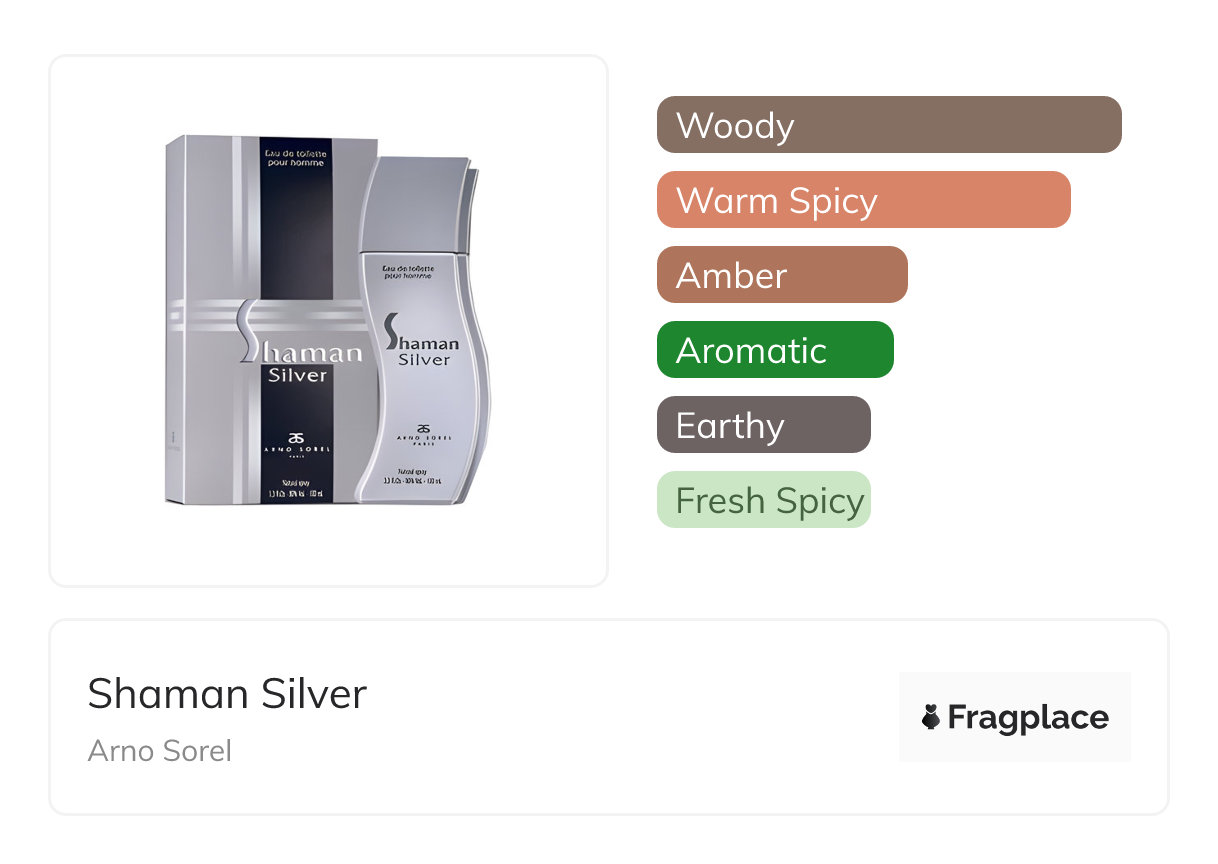Viewport: 1218px width, 864px height.
Task: Click the Eau de toilette text on the bottle
Action: 407,272
